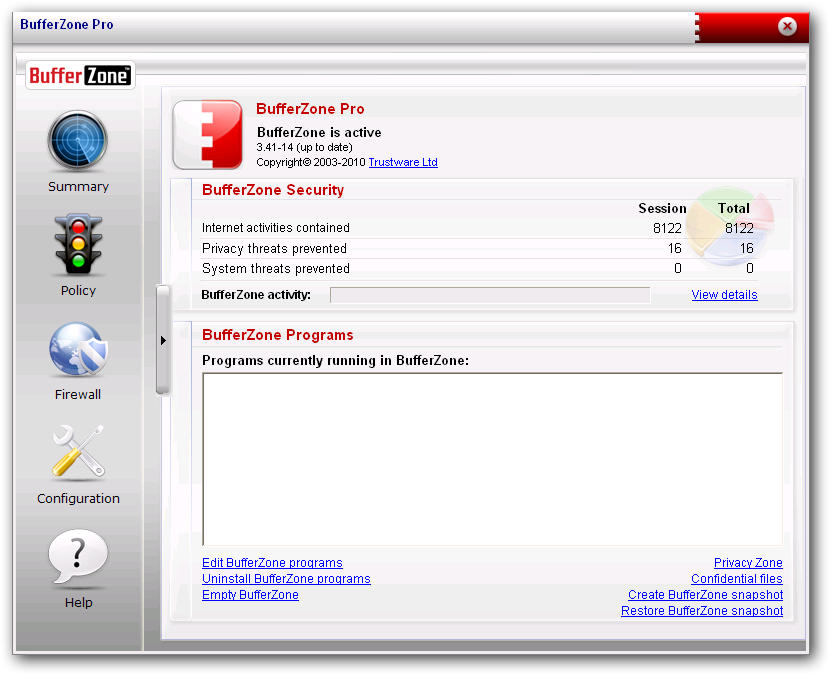Click Total value 8122 for Internet activities
830x675 pixels.
click(x=739, y=228)
